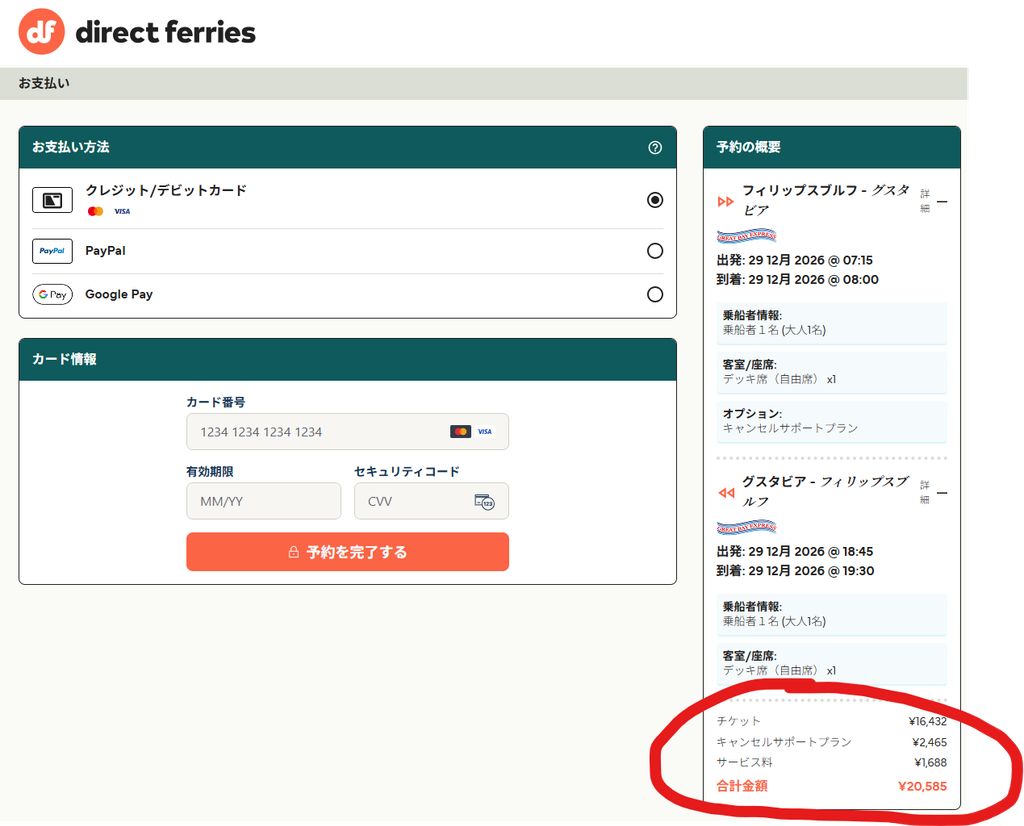Image resolution: width=1024 pixels, height=826 pixels.
Task: Collapse return trip details with the minus icon
Action: point(942,493)
